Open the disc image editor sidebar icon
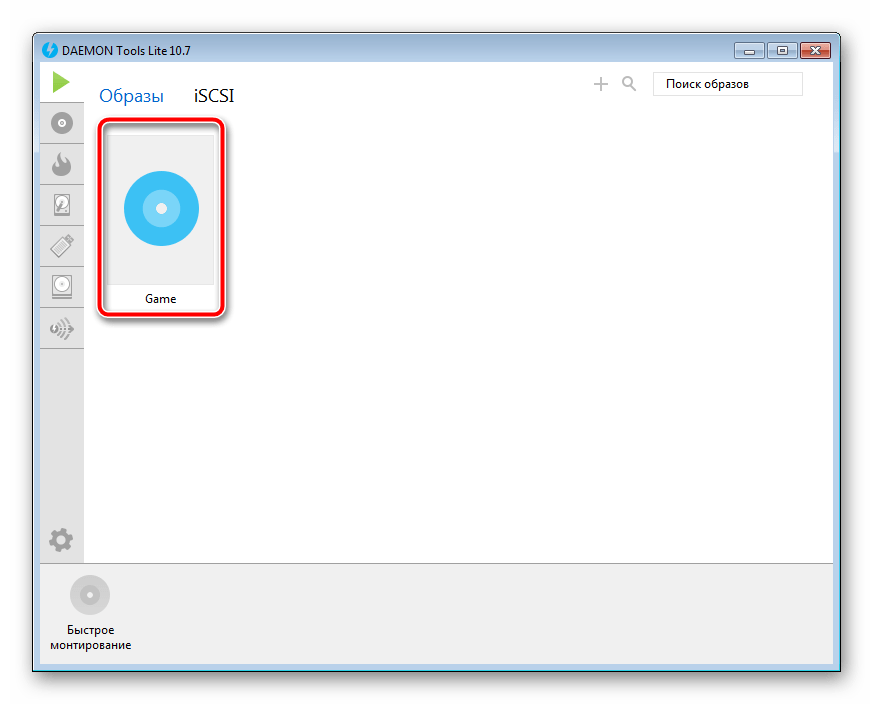The width and height of the screenshot is (873, 704). pos(62,123)
